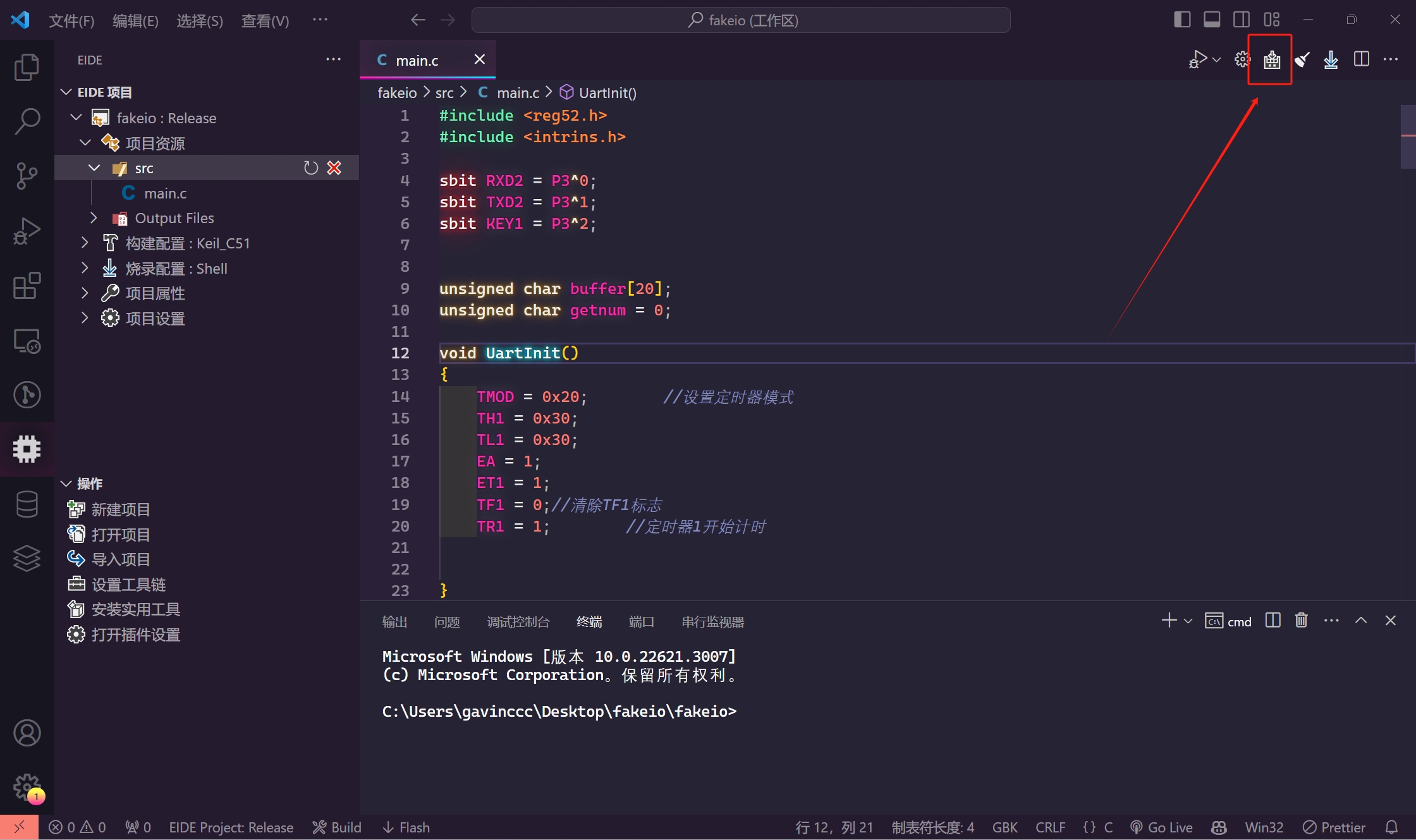Open Remote Explorer view
The image size is (1416, 840).
27,341
